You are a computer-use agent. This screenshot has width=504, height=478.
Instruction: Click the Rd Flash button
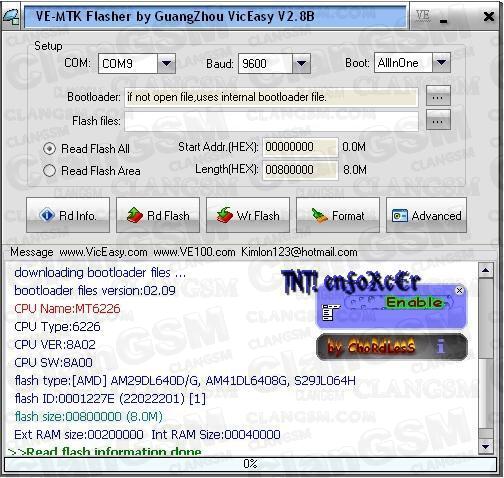click(158, 215)
